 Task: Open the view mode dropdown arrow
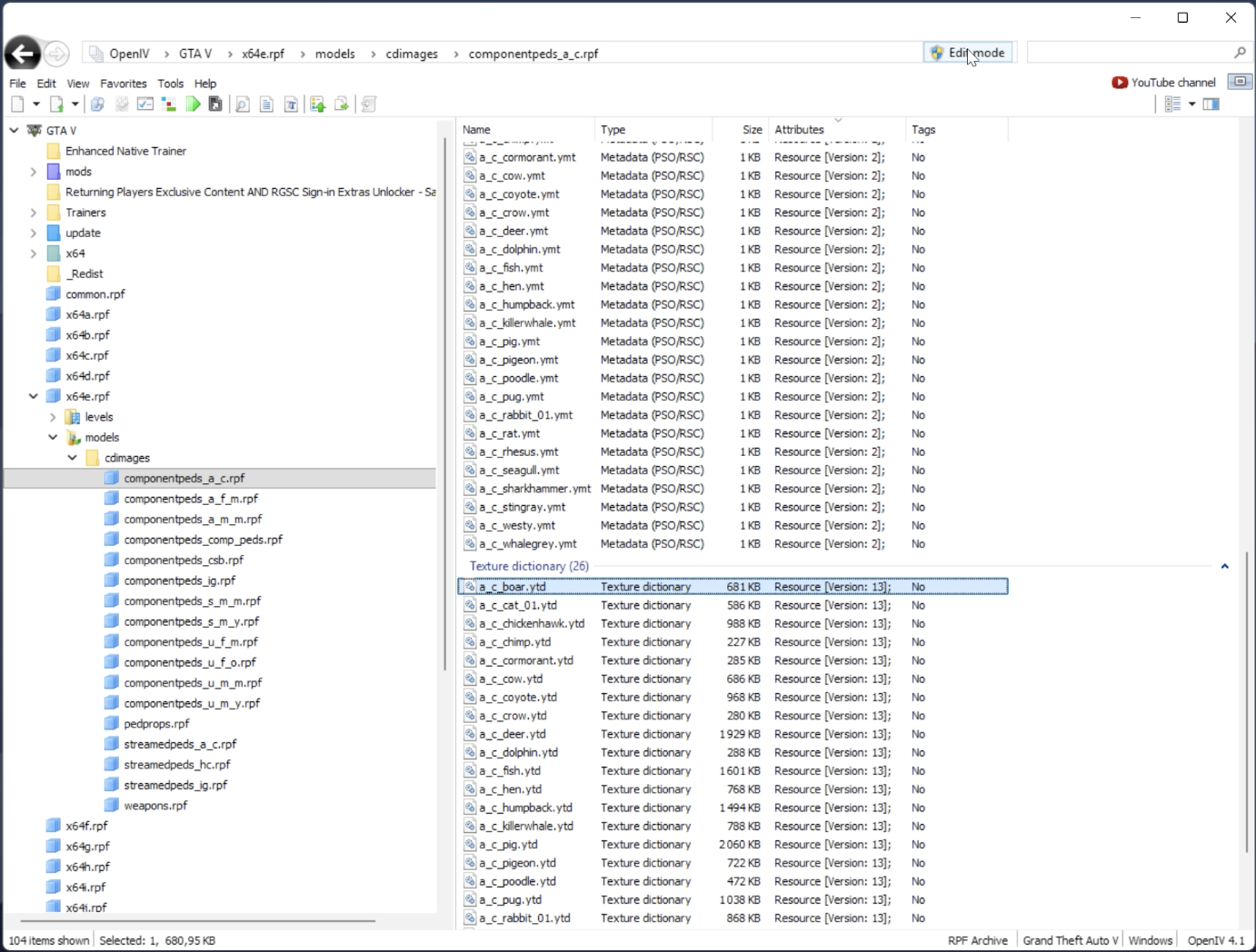(1191, 104)
